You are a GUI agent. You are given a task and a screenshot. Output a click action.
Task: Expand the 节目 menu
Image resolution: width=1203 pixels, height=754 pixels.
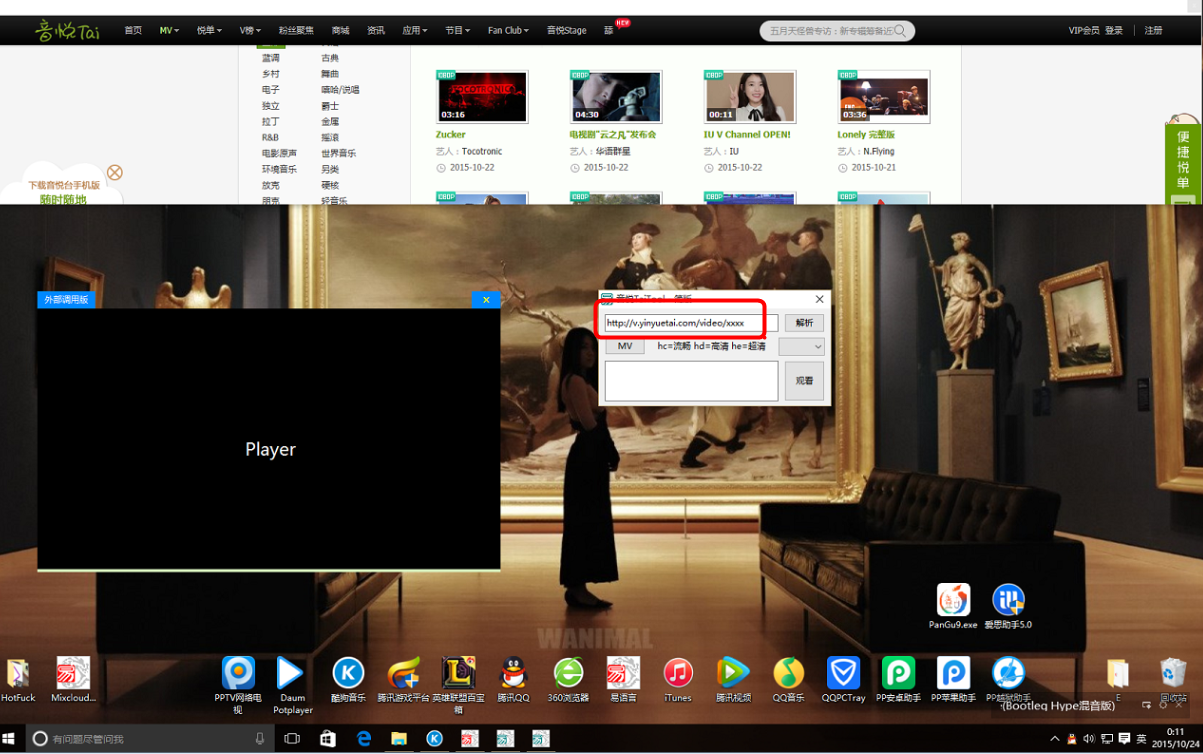pos(457,31)
